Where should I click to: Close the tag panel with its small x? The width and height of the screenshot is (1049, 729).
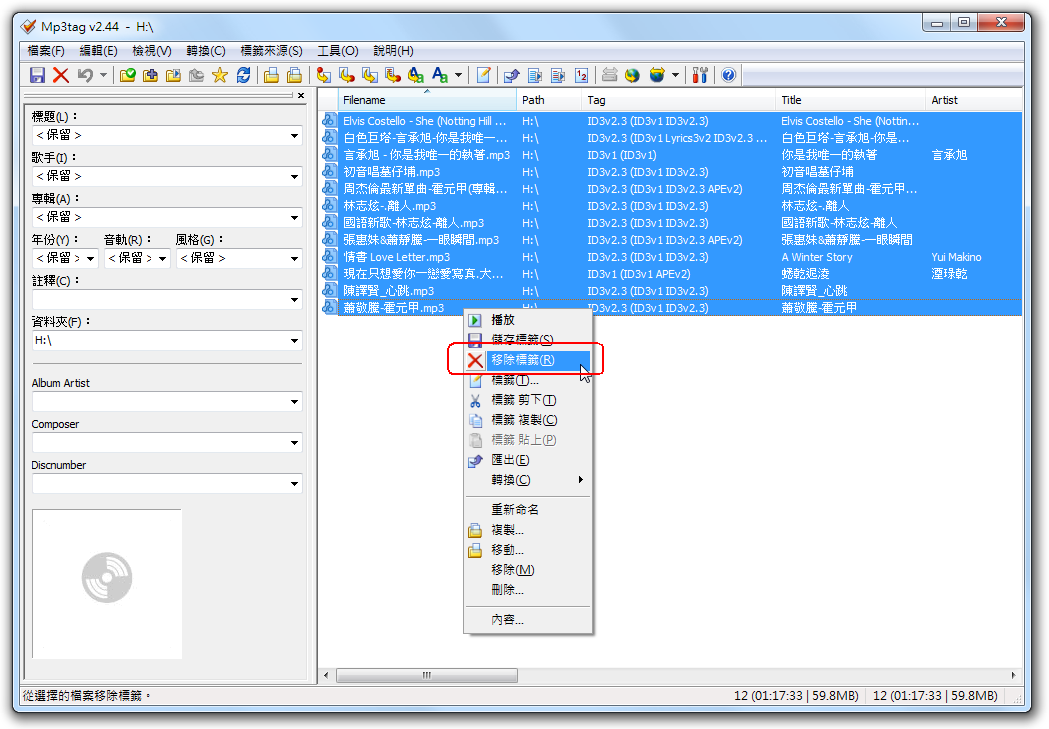click(x=301, y=96)
